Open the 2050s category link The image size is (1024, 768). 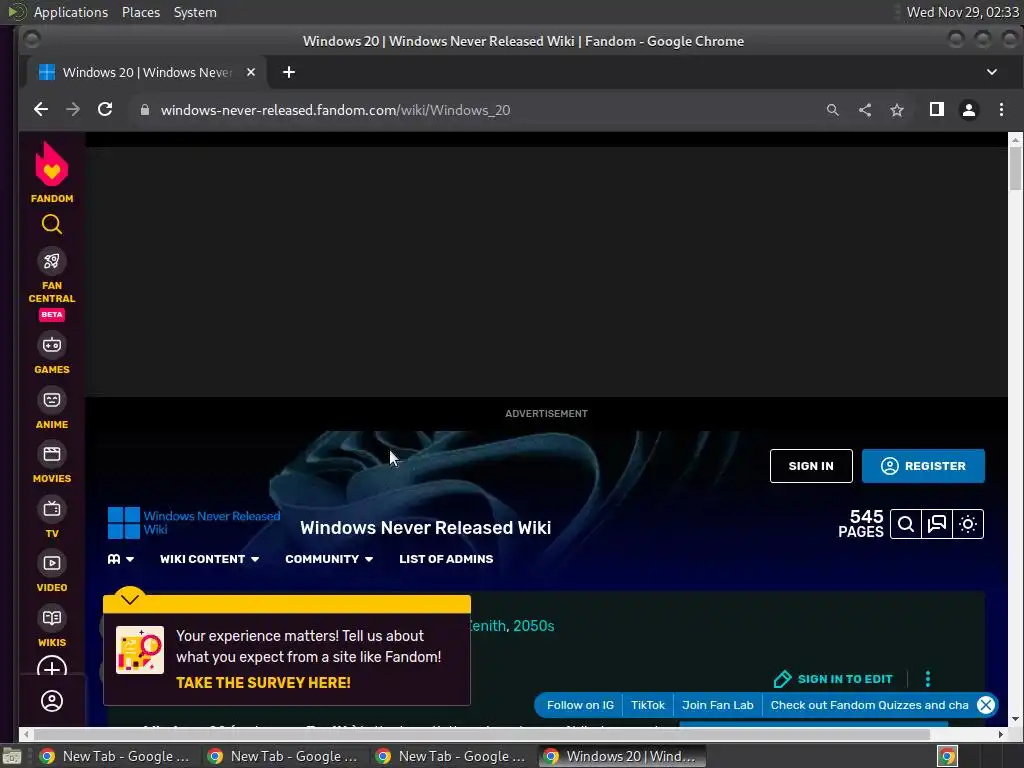tap(534, 626)
